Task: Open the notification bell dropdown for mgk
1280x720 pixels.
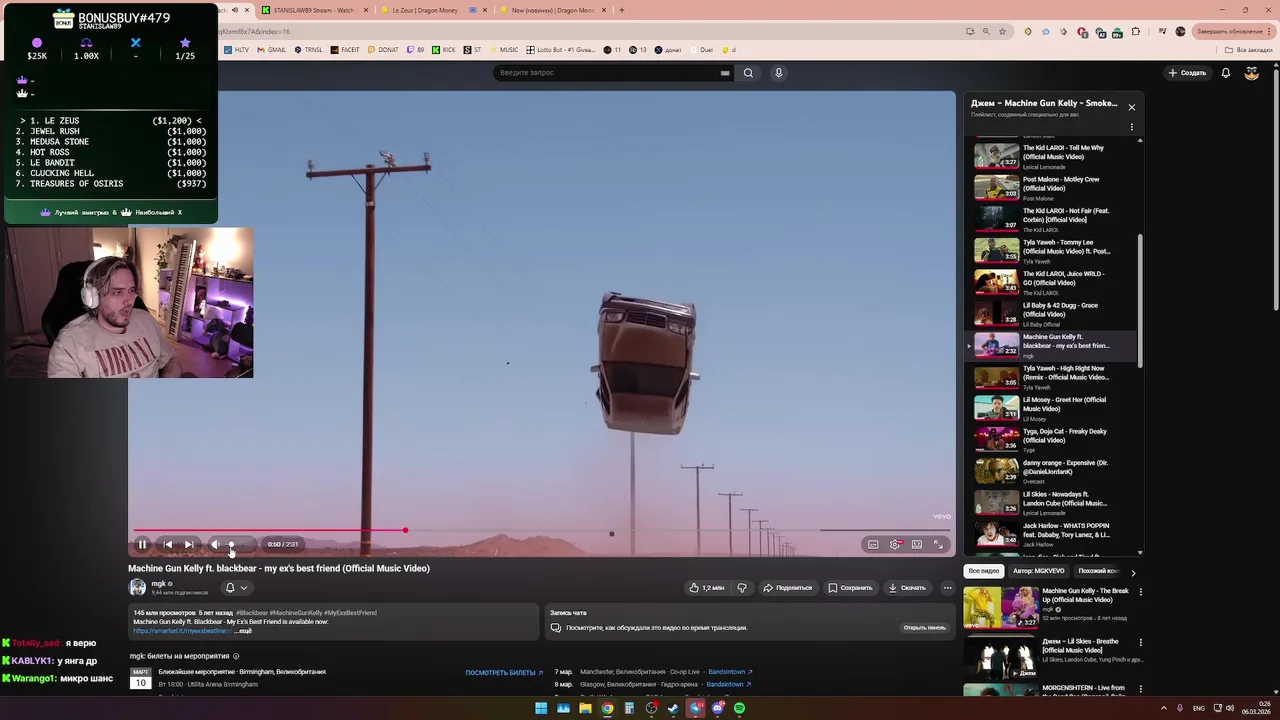Action: coord(235,588)
